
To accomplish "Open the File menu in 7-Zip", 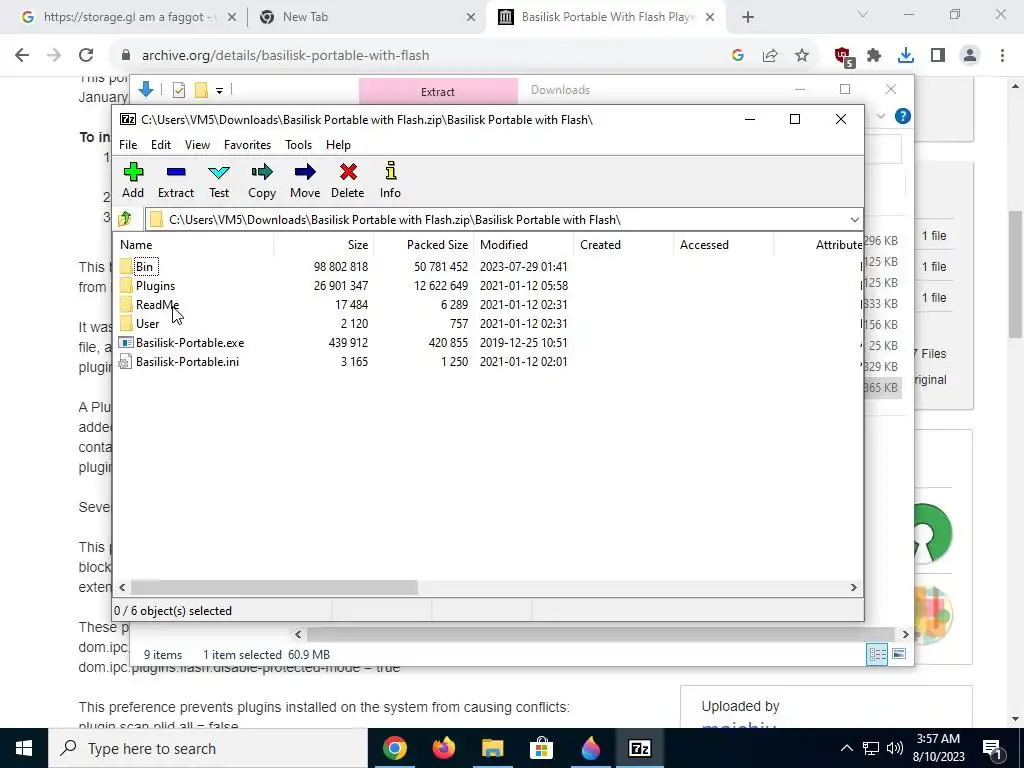I will tap(128, 145).
